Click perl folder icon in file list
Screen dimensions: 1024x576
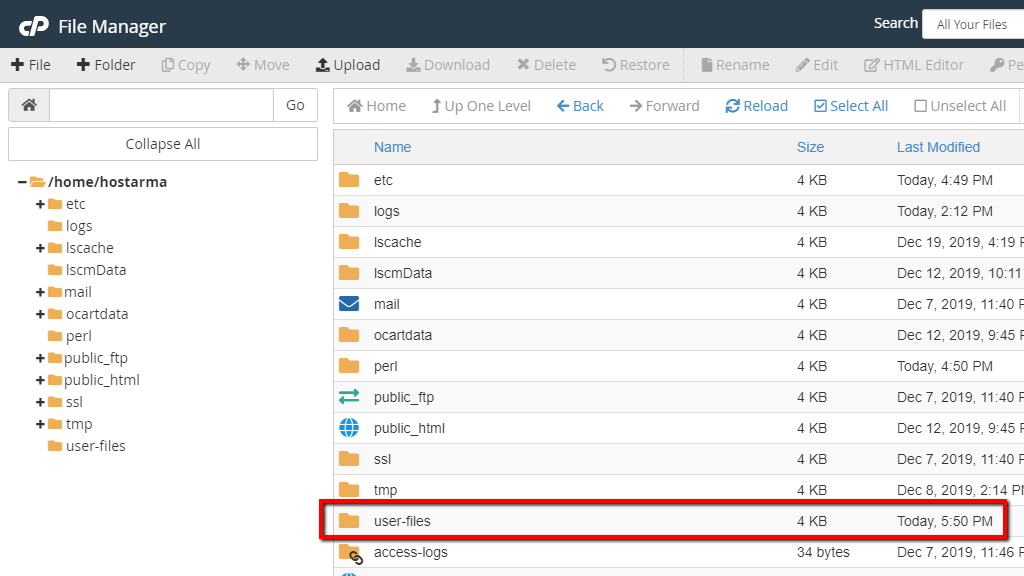pyautogui.click(x=349, y=366)
